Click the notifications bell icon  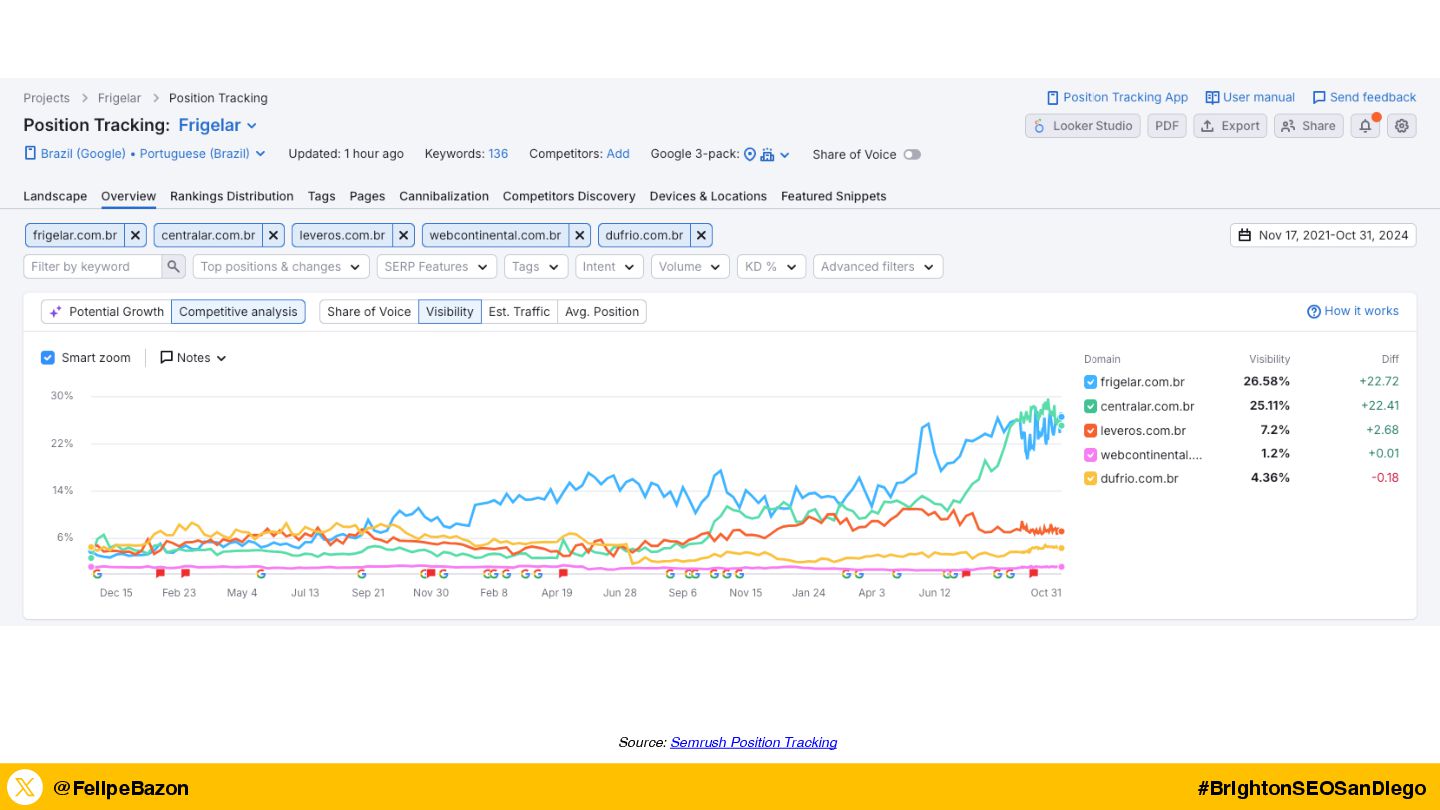point(1364,126)
